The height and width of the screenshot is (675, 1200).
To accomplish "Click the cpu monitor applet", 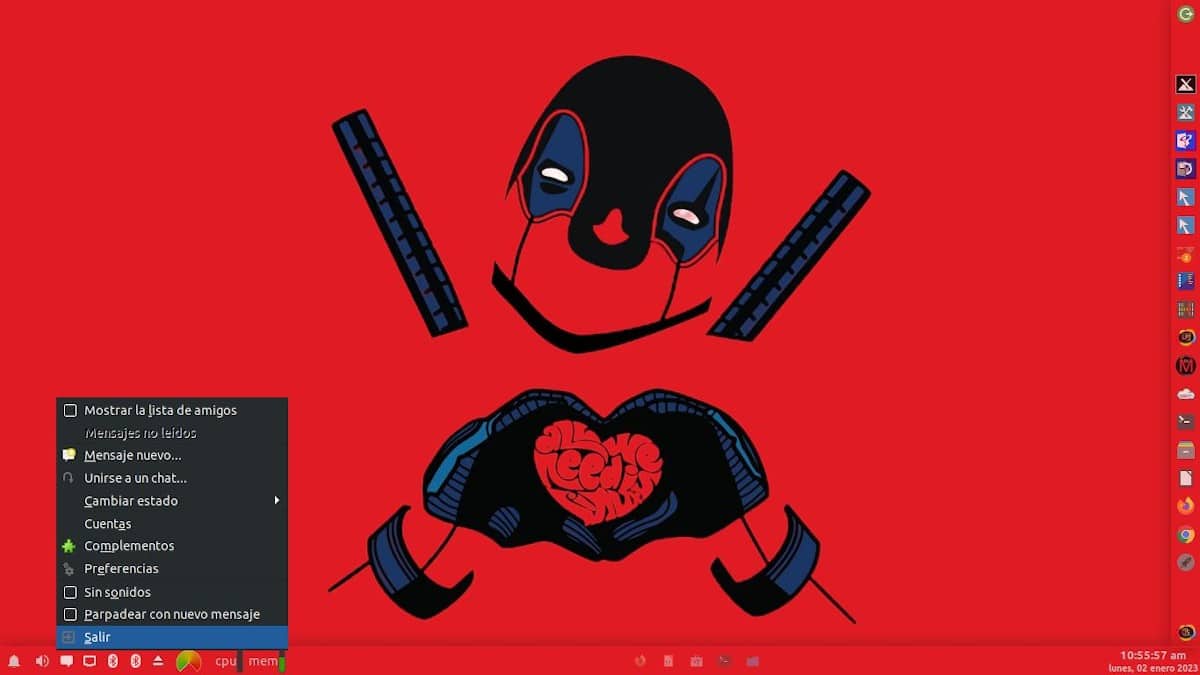I will (x=228, y=661).
